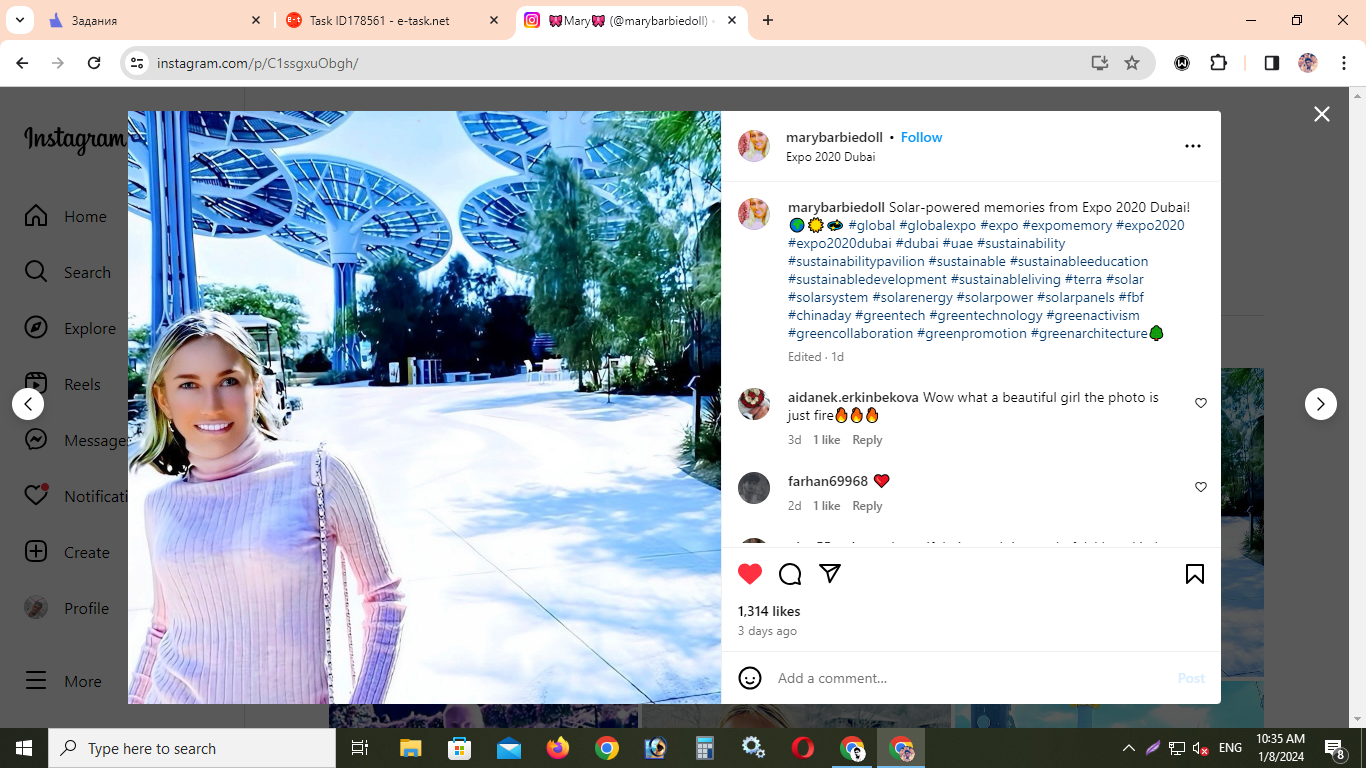
Task: Click the address bar URL
Action: tap(258, 63)
